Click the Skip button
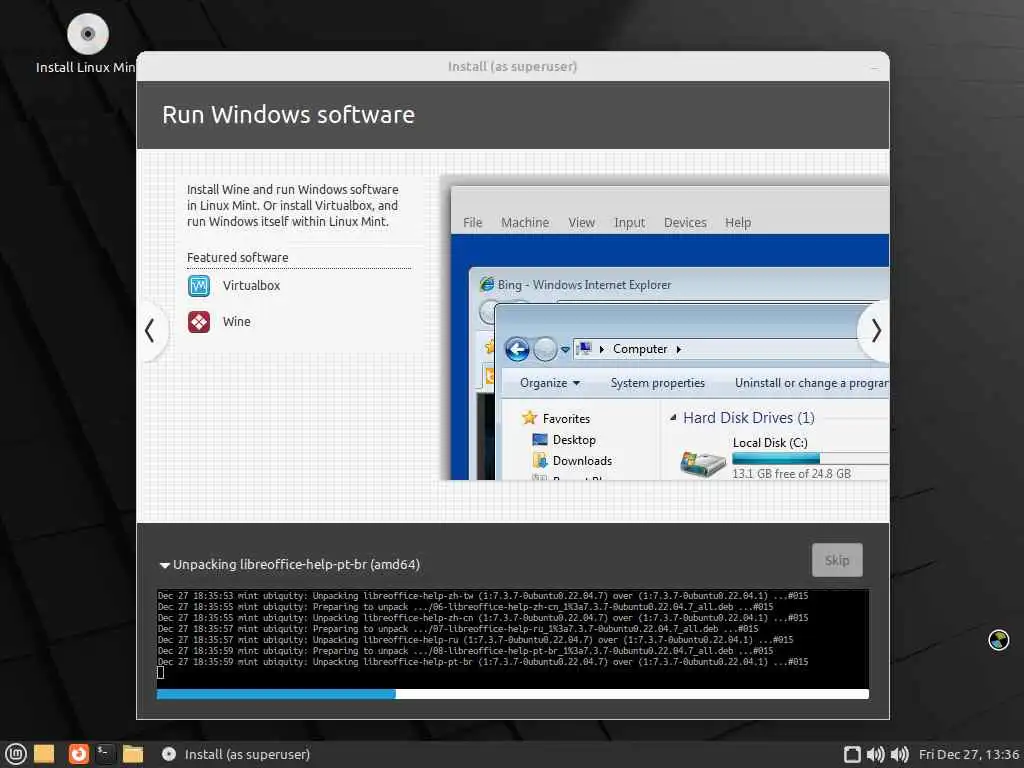Viewport: 1024px width, 768px height. tap(837, 560)
